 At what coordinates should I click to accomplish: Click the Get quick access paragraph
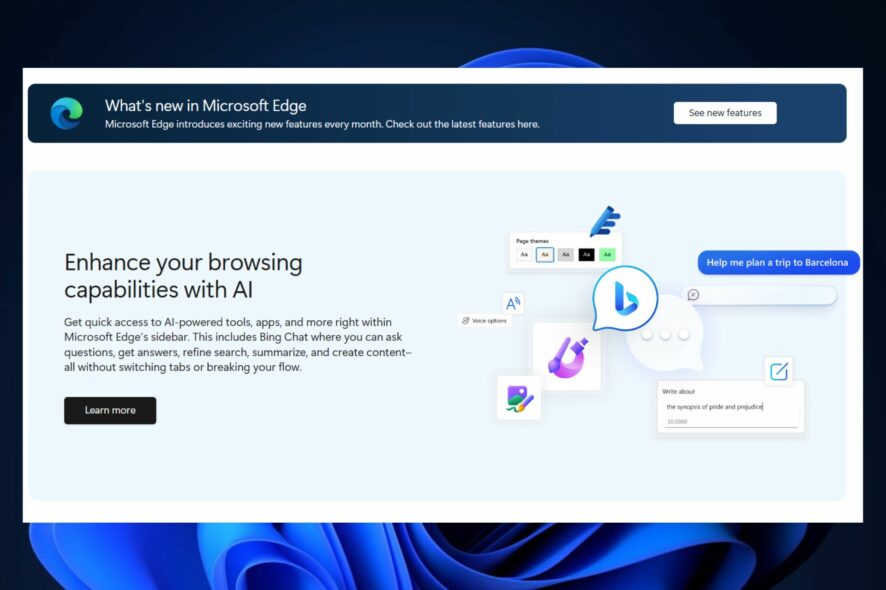click(x=238, y=345)
